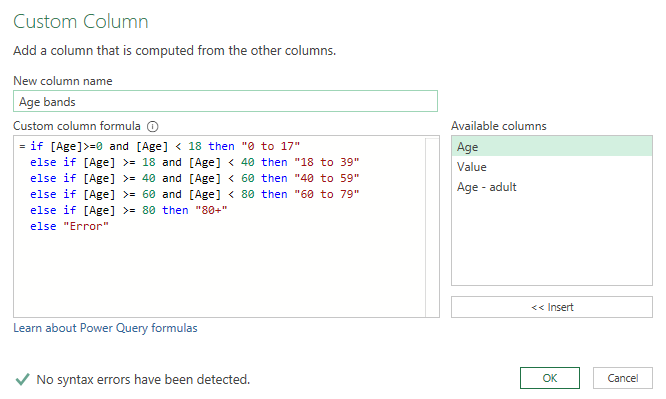Click the formula info icon
This screenshot has width=666, height=399.
[152, 127]
